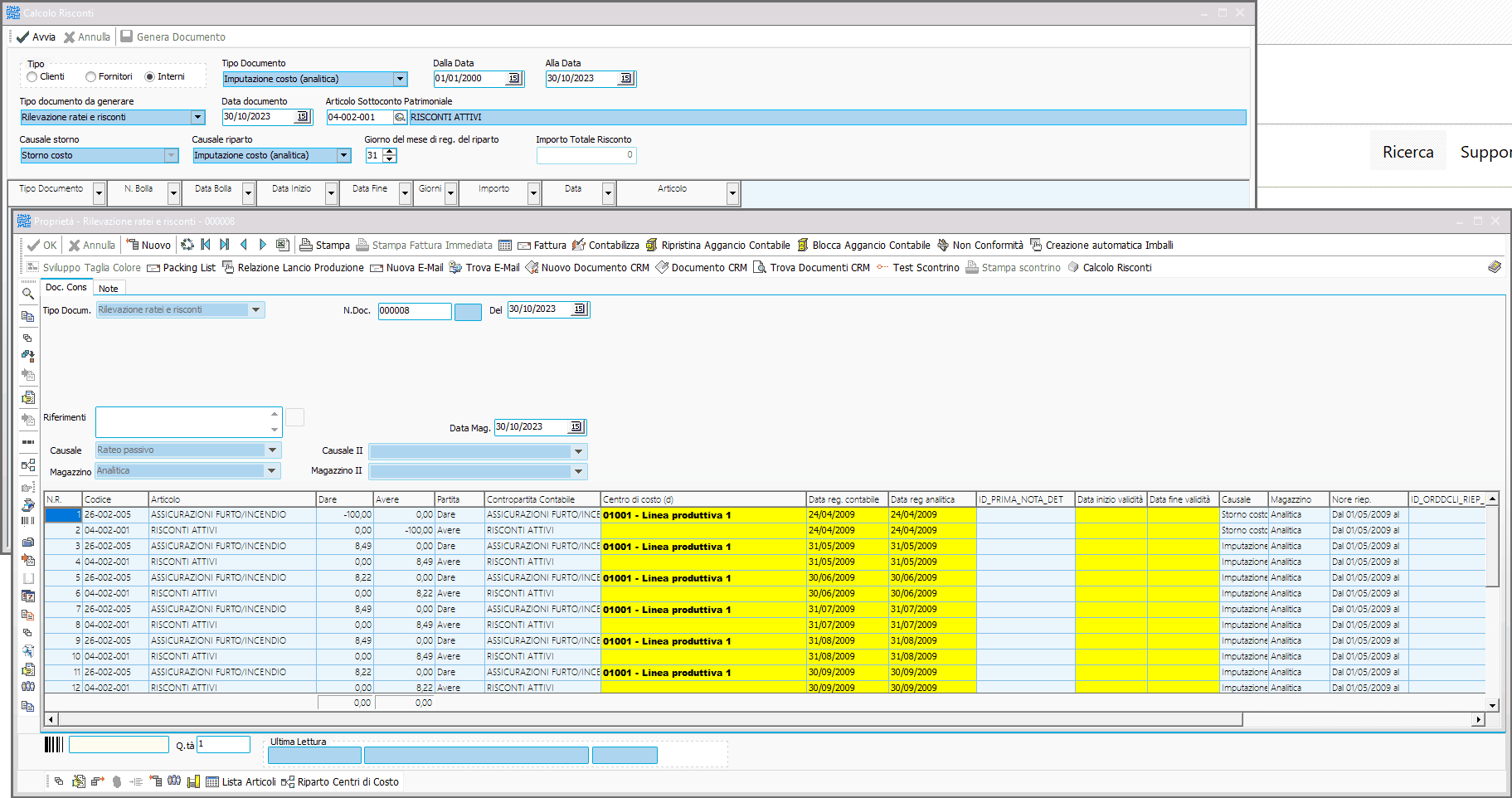Screen dimensions: 1512x798
Task: Open the Data documento calendar picker
Action: coord(303,116)
